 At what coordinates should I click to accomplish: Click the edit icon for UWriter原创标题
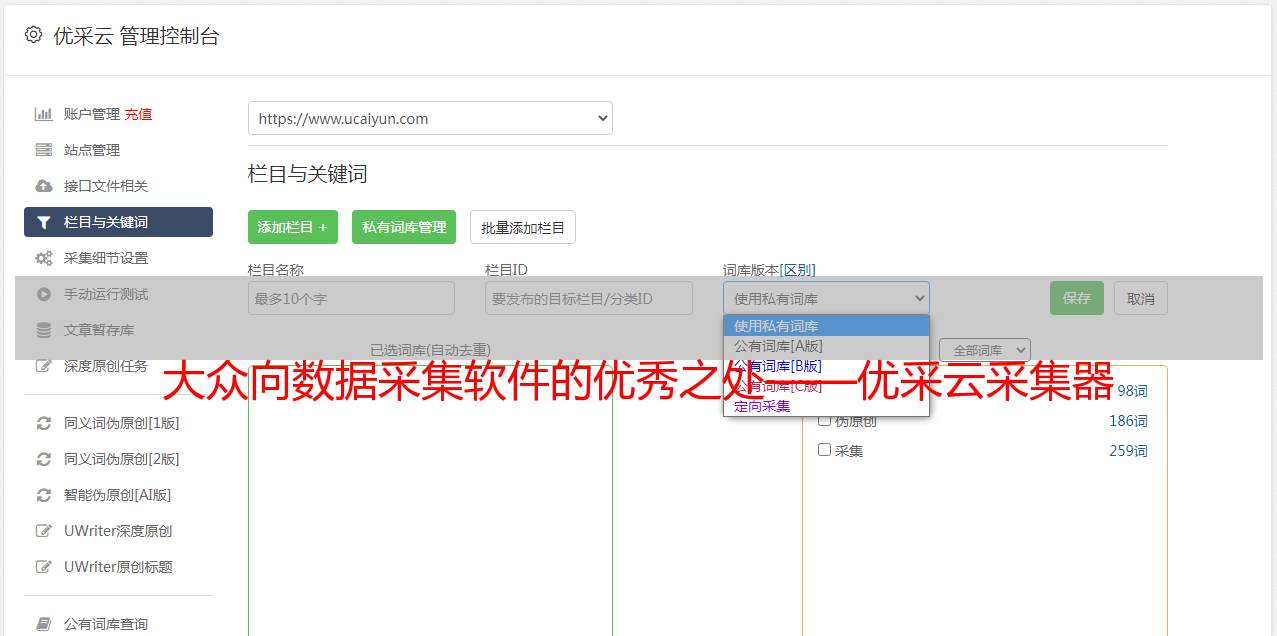click(x=44, y=567)
